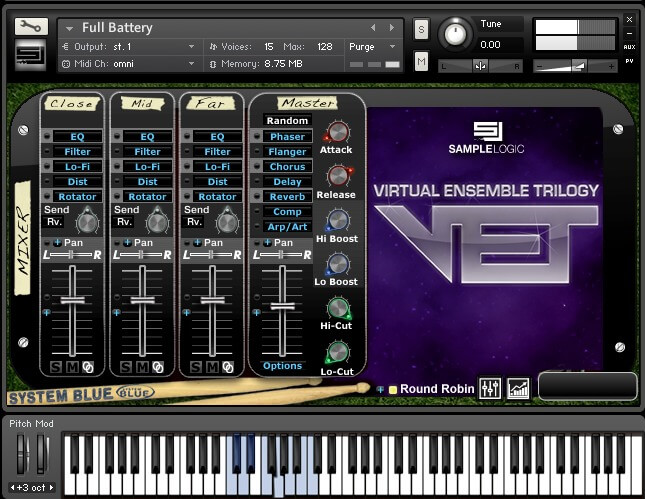The height and width of the screenshot is (499, 645).
Task: Click the Random button
Action: coord(287,121)
